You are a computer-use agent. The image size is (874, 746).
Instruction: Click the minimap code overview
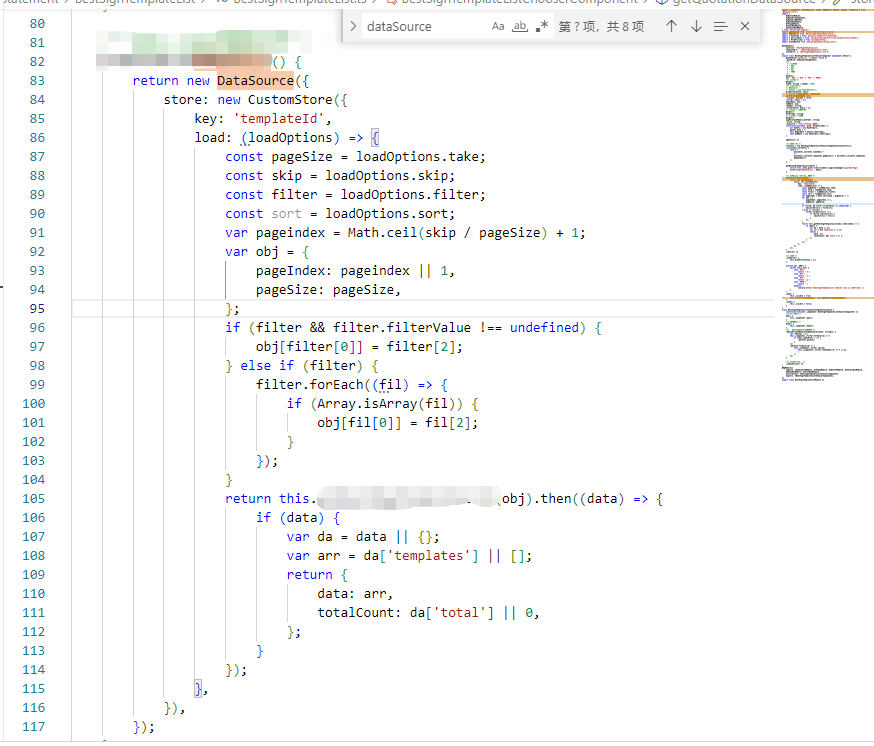tap(827, 195)
